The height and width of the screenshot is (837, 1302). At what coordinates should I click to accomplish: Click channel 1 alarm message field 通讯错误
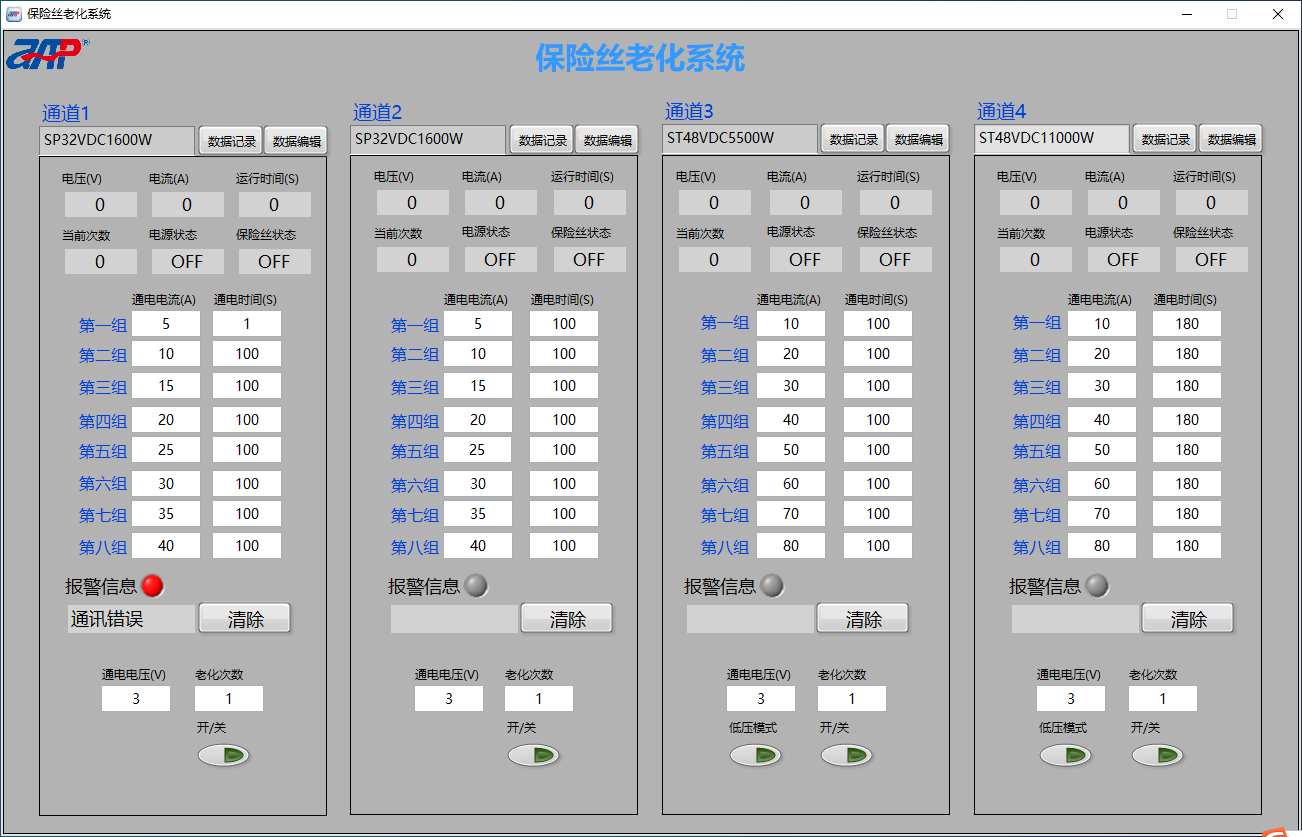click(131, 619)
